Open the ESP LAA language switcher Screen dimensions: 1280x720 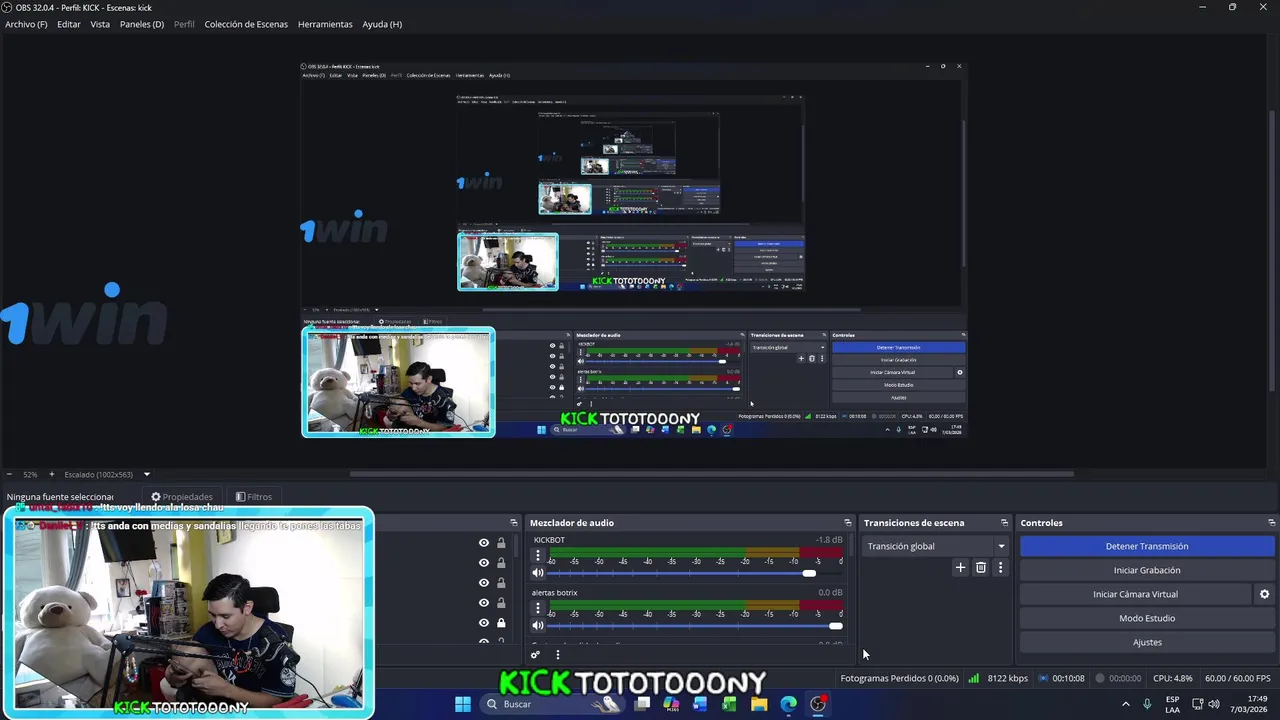click(1172, 704)
